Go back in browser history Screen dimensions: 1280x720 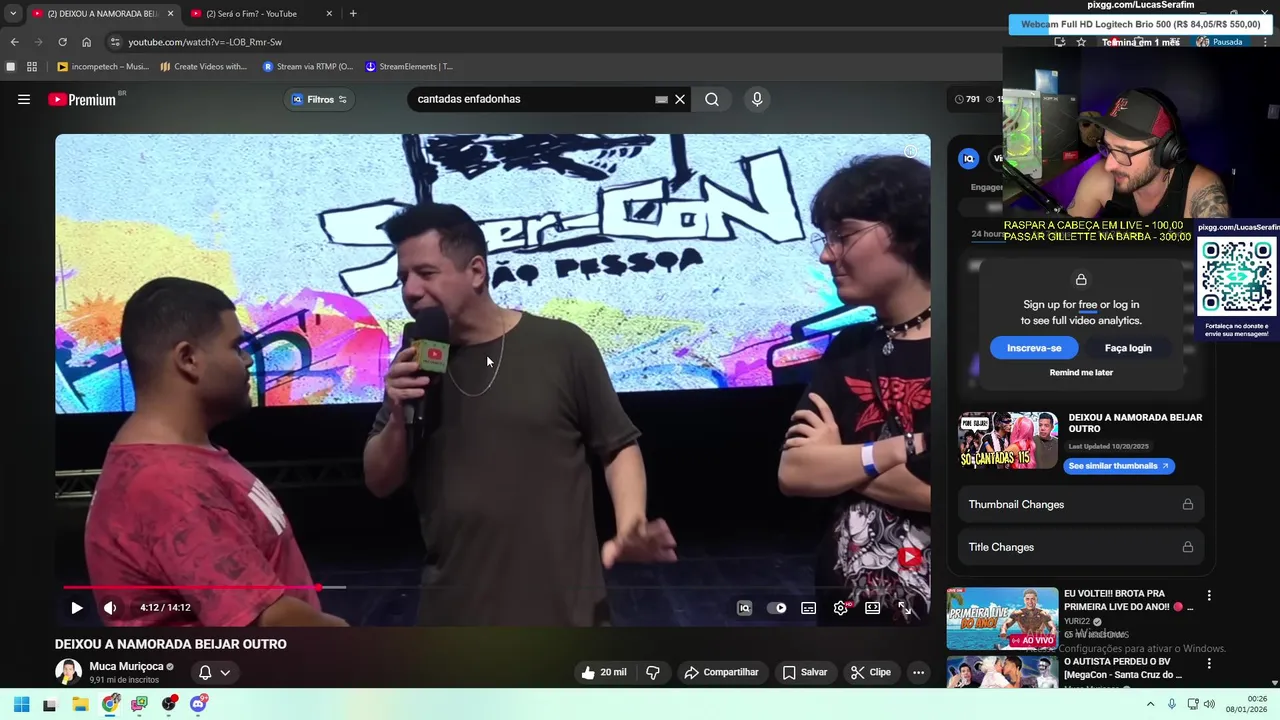coord(14,42)
